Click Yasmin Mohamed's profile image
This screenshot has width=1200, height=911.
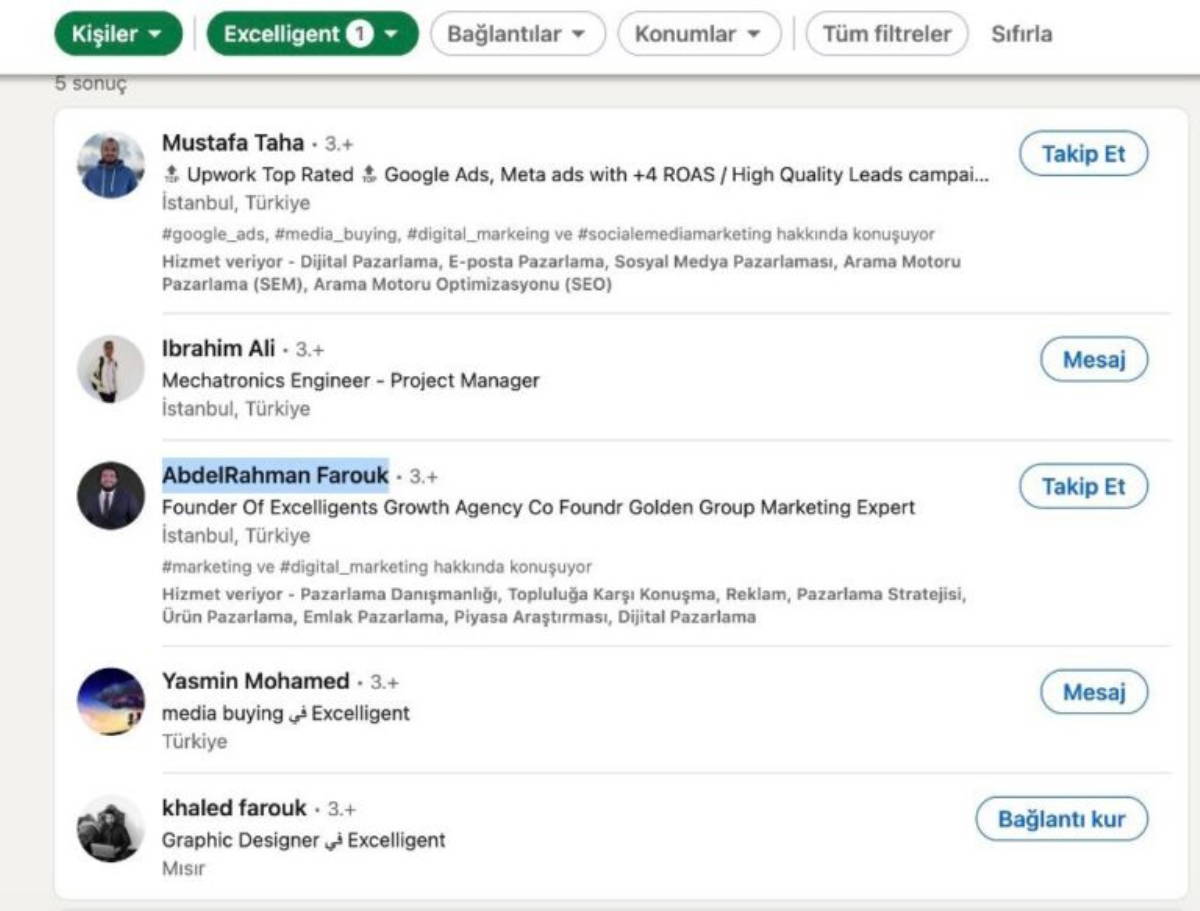tap(111, 701)
